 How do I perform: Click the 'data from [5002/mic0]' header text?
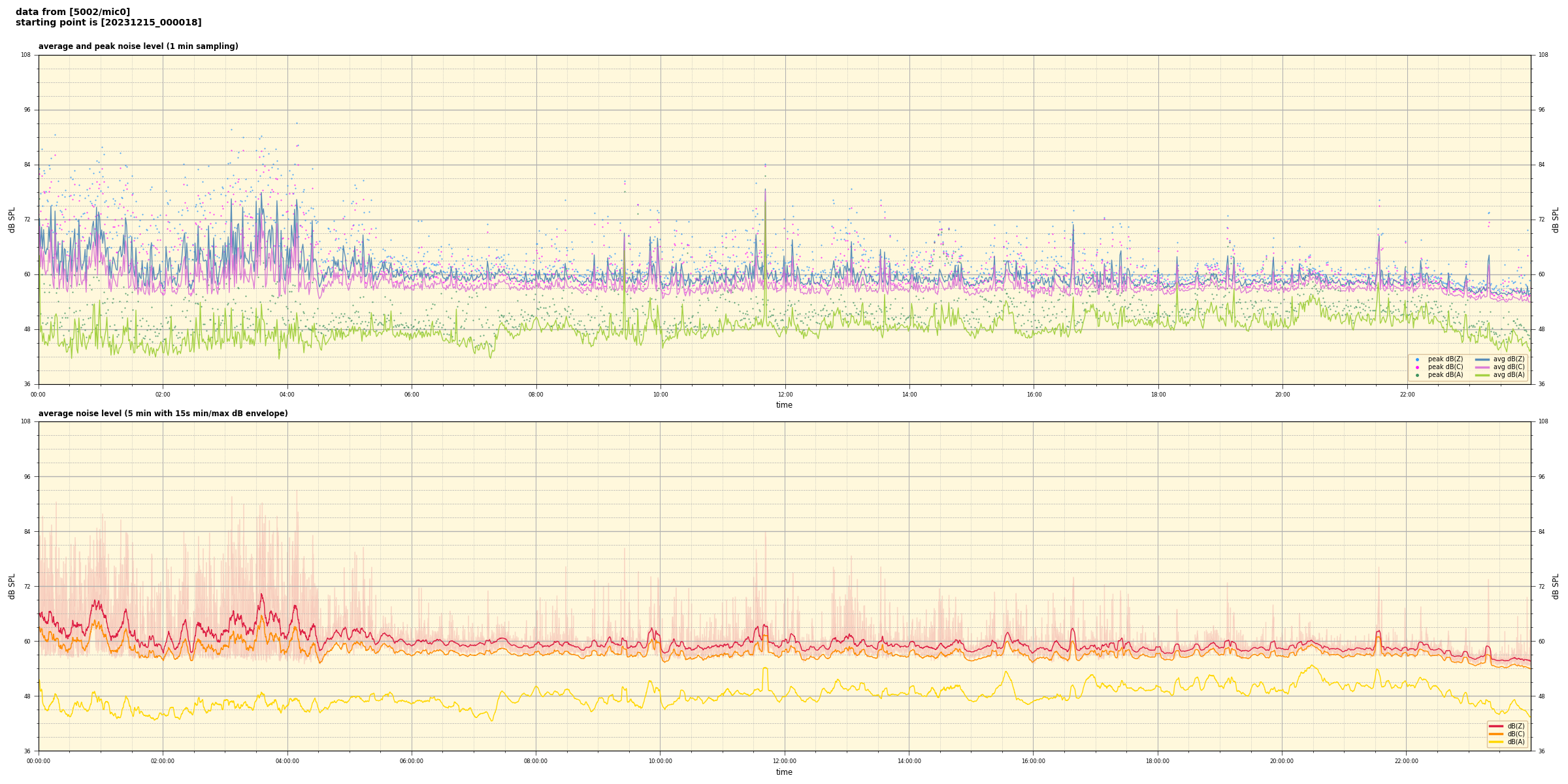(x=73, y=12)
